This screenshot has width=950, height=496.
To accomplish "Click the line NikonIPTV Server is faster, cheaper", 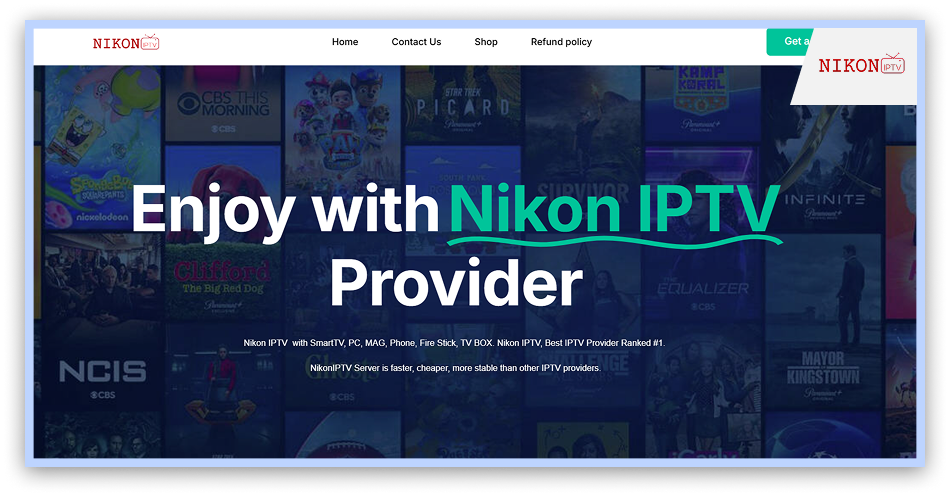I will coord(455,368).
